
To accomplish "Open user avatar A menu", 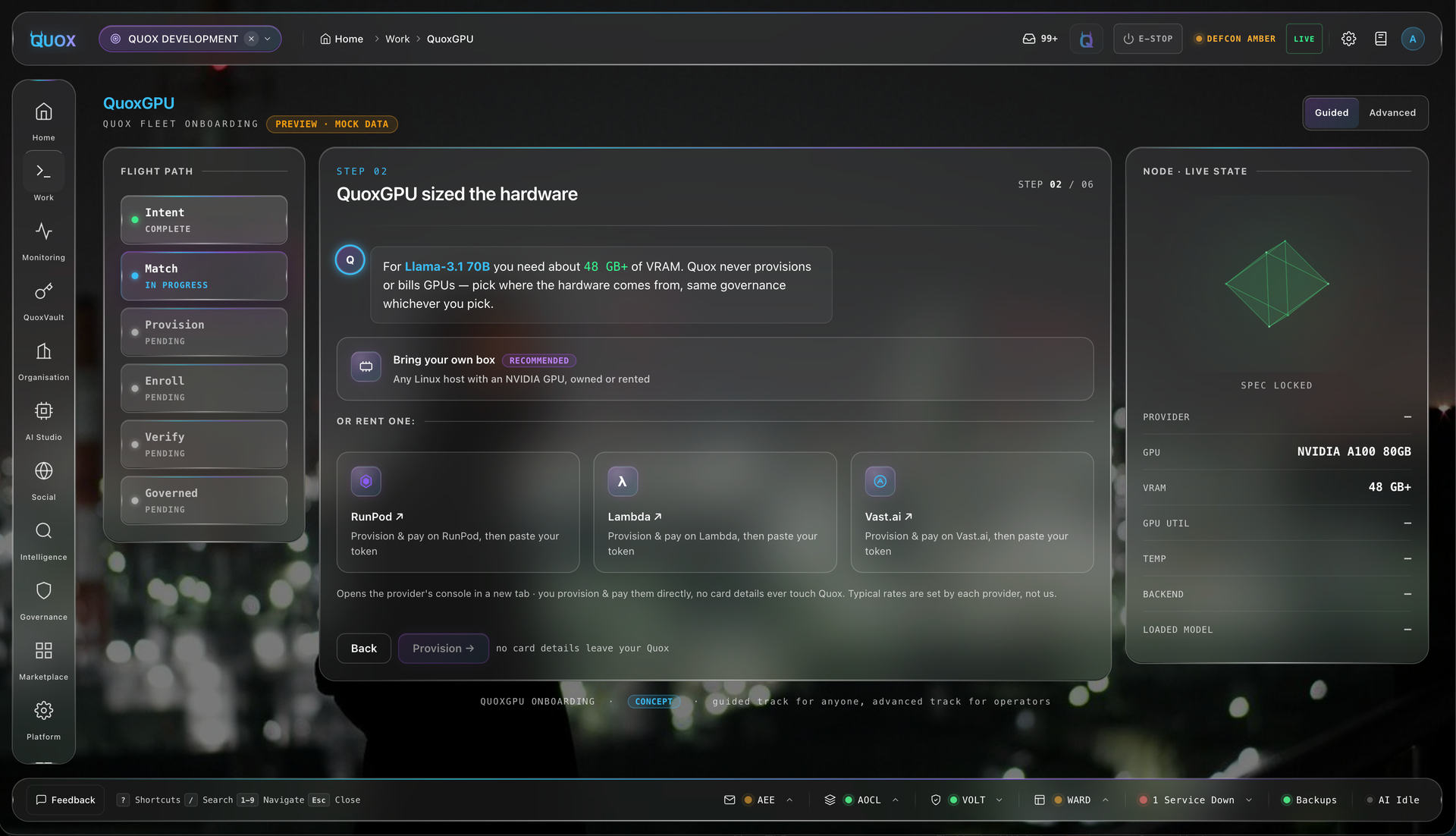I will pyautogui.click(x=1412, y=39).
